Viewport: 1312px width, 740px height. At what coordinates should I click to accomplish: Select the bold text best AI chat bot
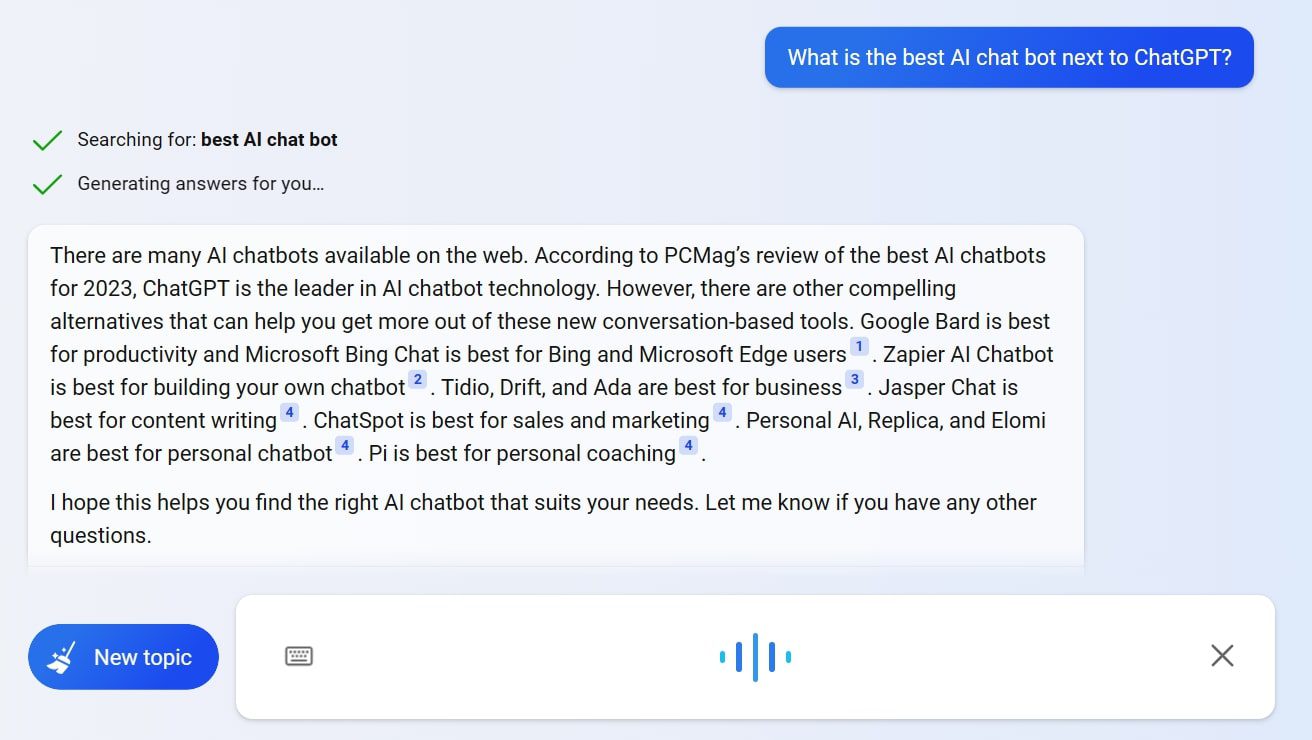coord(268,139)
